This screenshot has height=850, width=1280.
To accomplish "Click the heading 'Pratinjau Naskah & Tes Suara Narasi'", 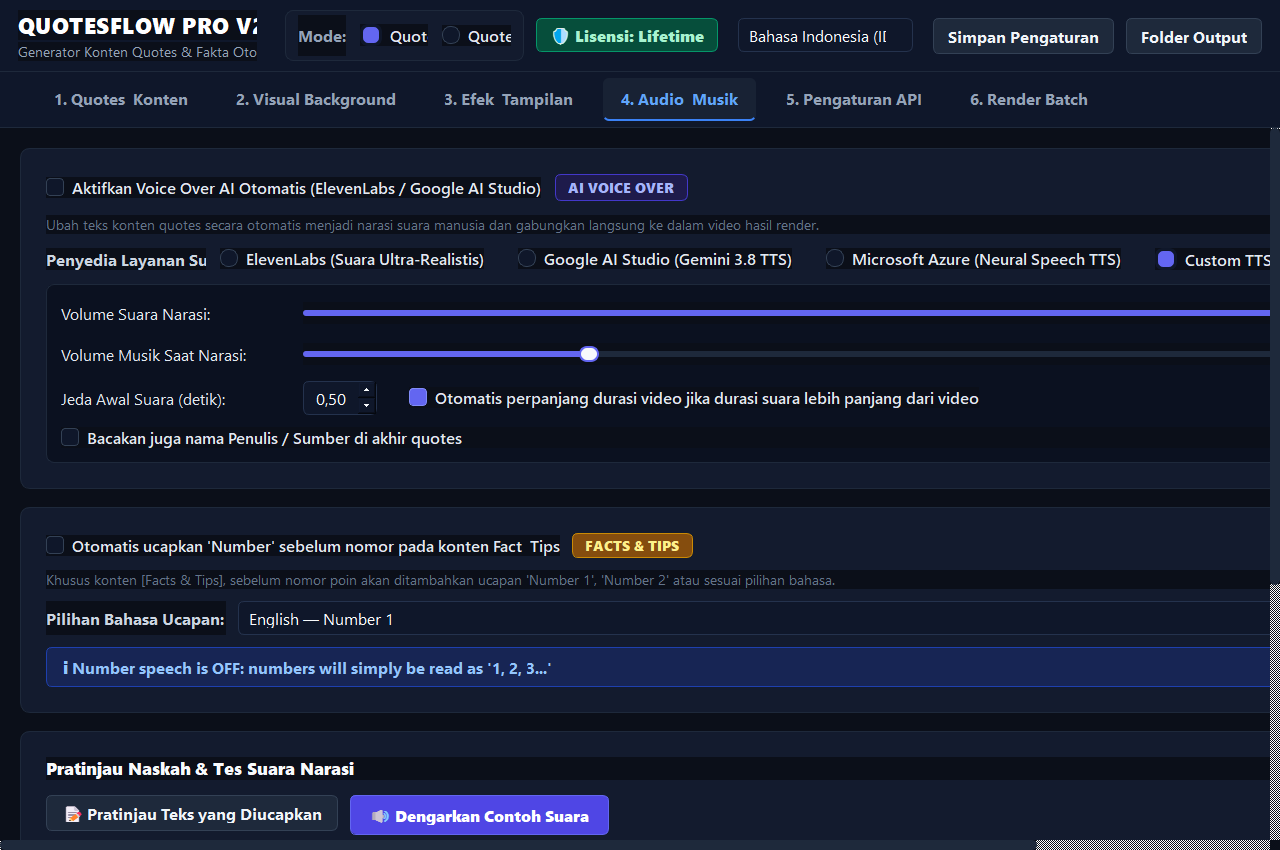I will 200,769.
